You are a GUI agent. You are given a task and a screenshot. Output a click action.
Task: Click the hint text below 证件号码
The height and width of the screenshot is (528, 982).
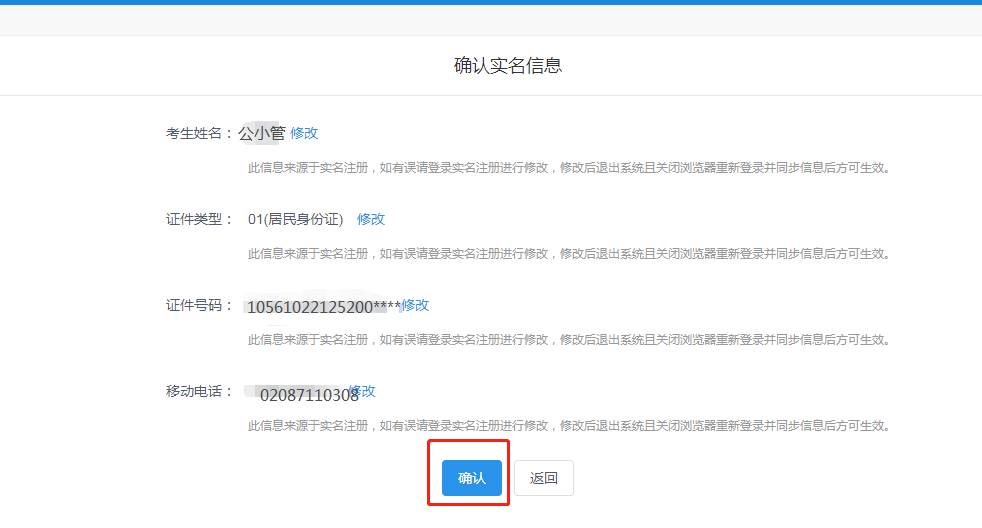568,340
